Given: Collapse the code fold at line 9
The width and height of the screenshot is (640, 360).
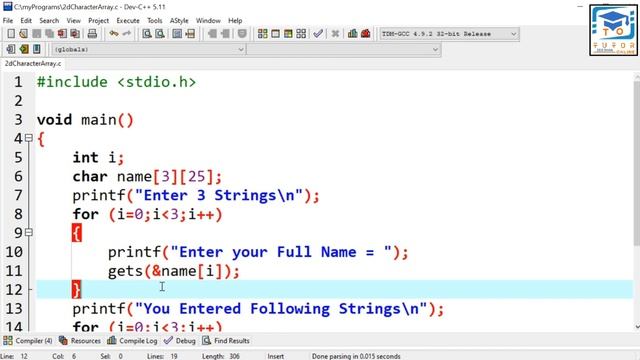Looking at the screenshot, I should [29, 232].
